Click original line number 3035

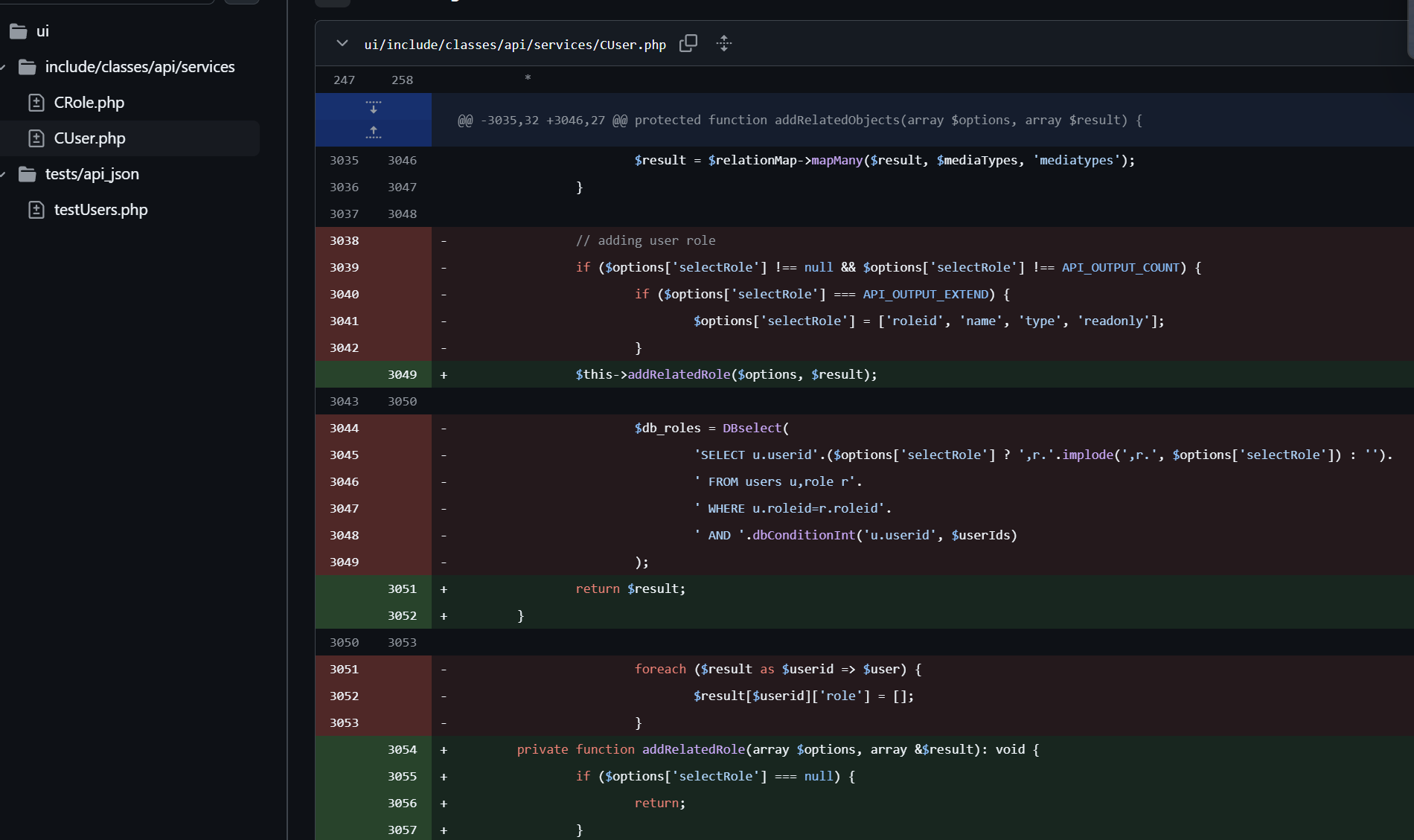pyautogui.click(x=345, y=160)
